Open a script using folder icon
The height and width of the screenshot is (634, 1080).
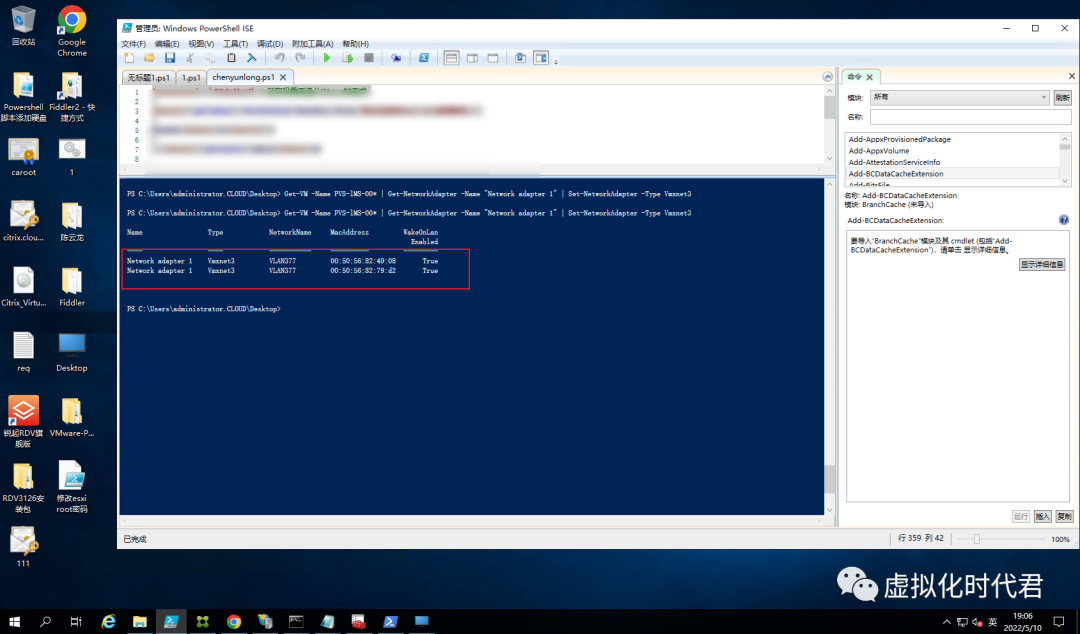pyautogui.click(x=149, y=59)
